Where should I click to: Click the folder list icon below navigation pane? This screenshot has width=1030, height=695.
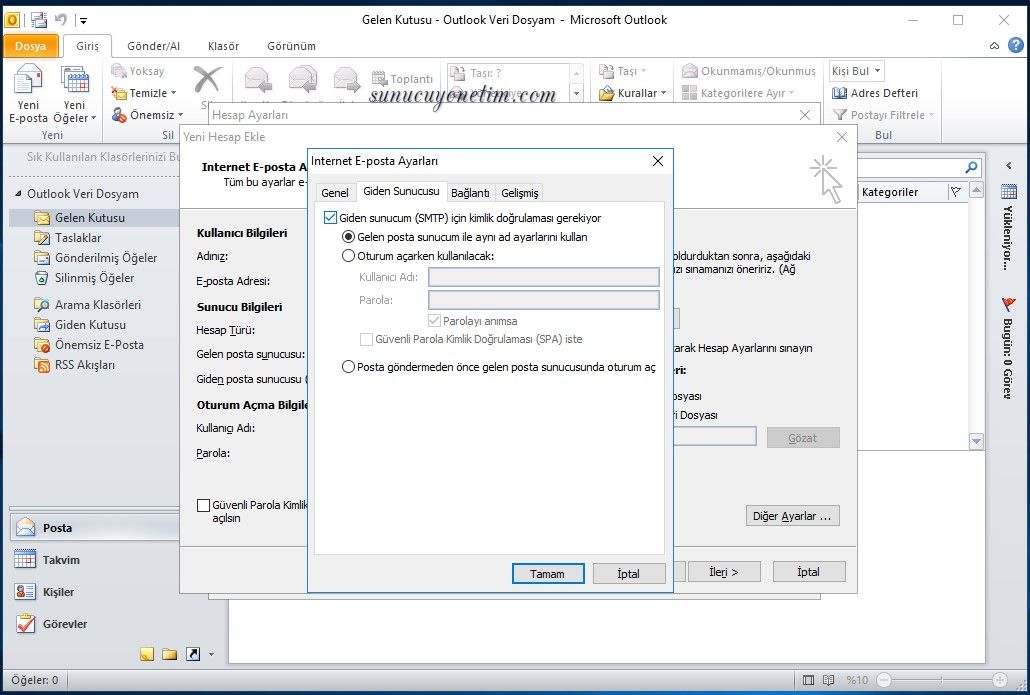pyautogui.click(x=169, y=654)
